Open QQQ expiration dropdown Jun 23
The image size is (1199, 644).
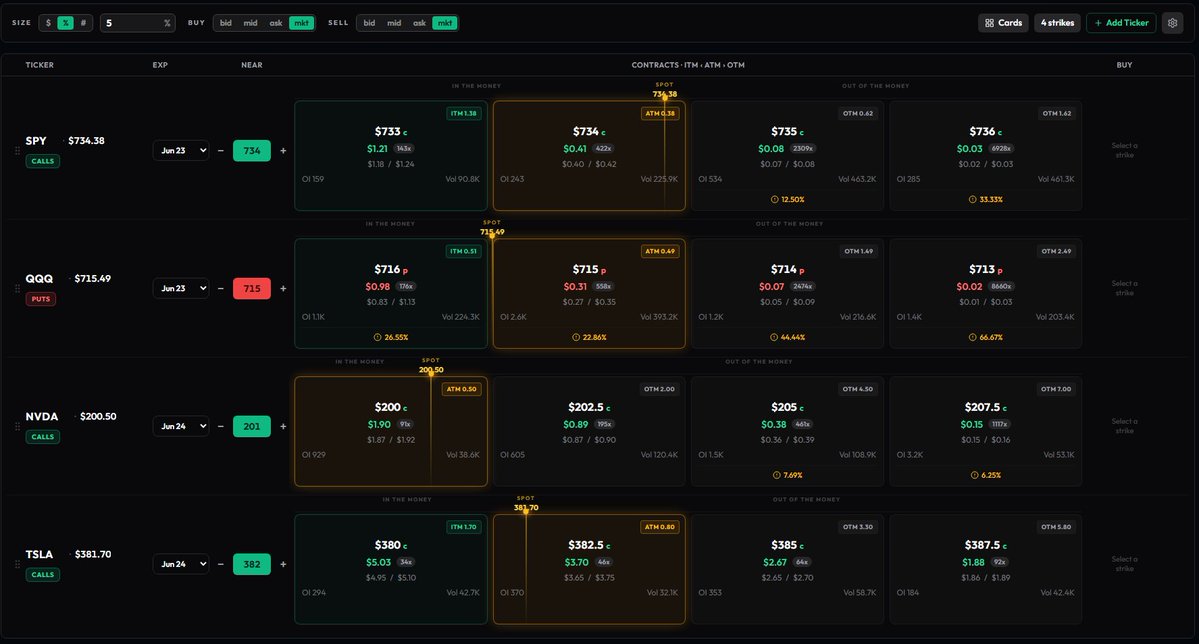180,288
